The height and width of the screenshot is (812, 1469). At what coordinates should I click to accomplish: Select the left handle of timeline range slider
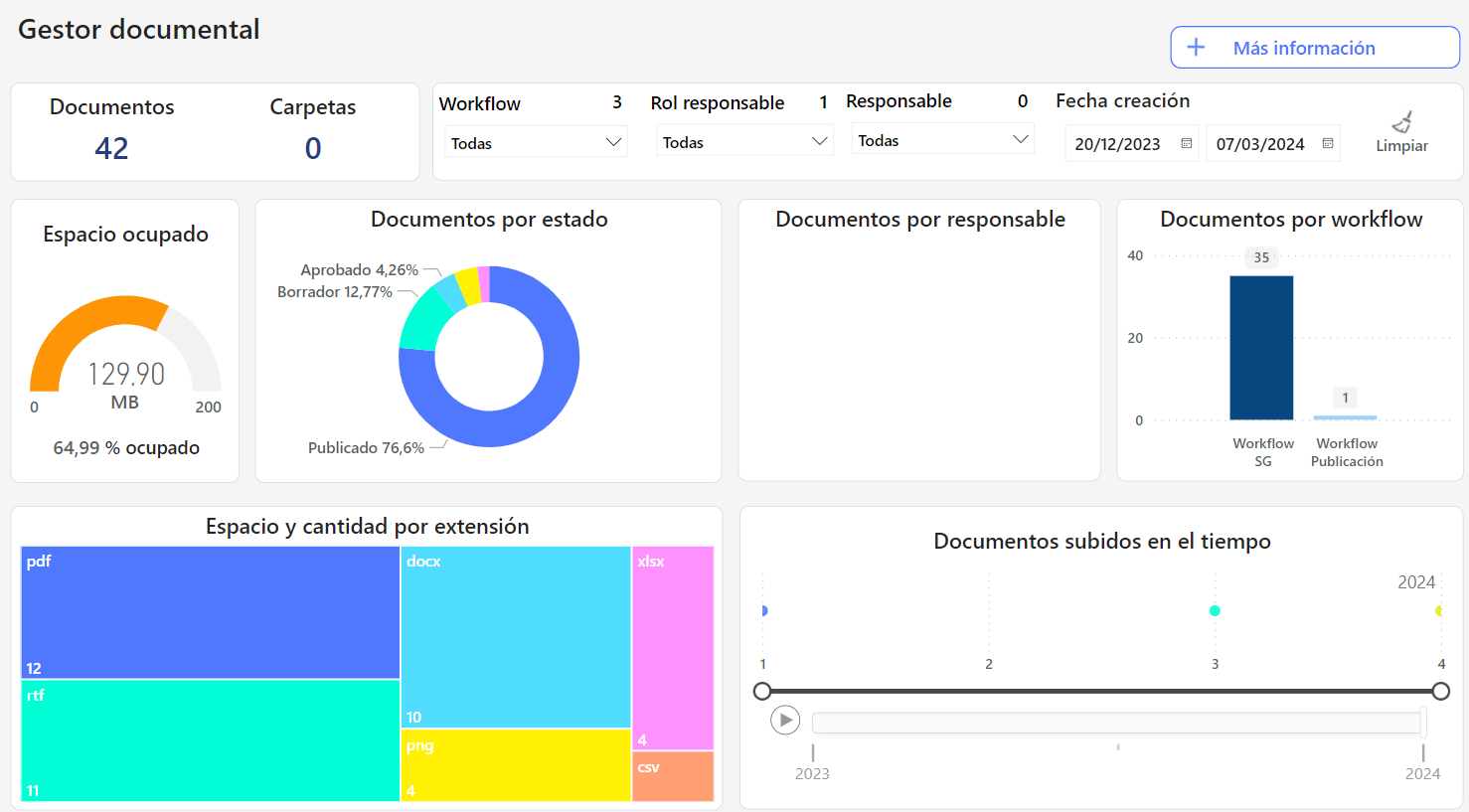point(762,691)
